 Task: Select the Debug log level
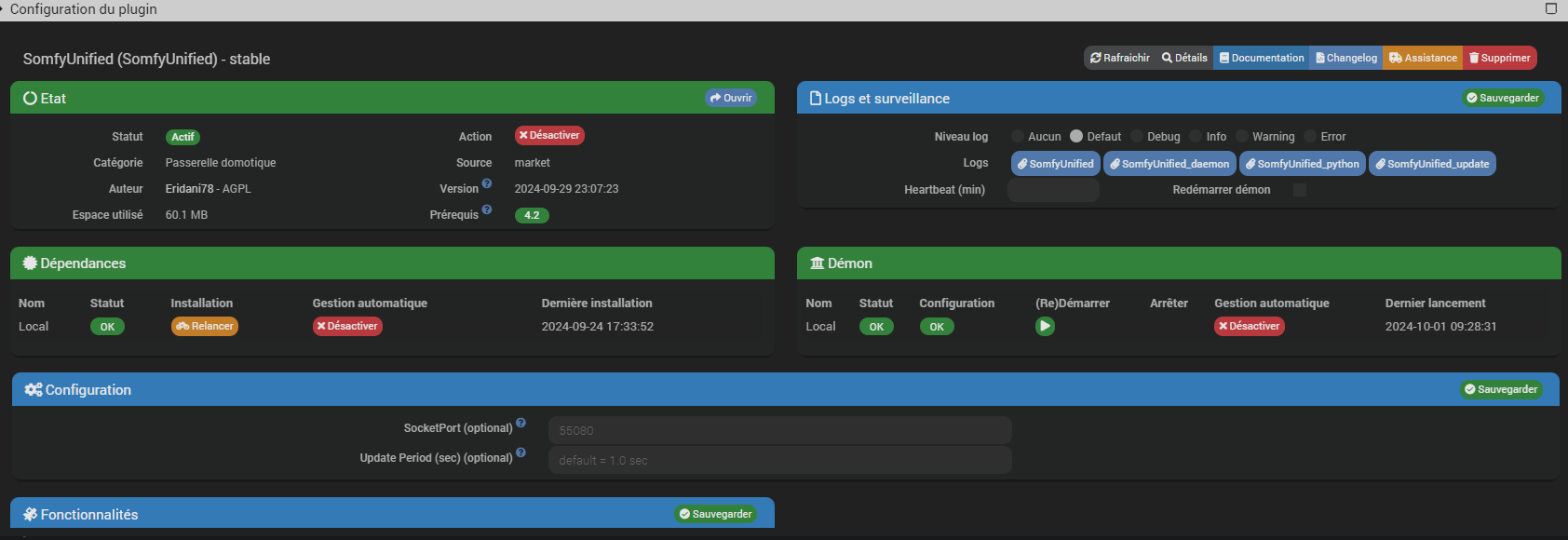point(1137,137)
